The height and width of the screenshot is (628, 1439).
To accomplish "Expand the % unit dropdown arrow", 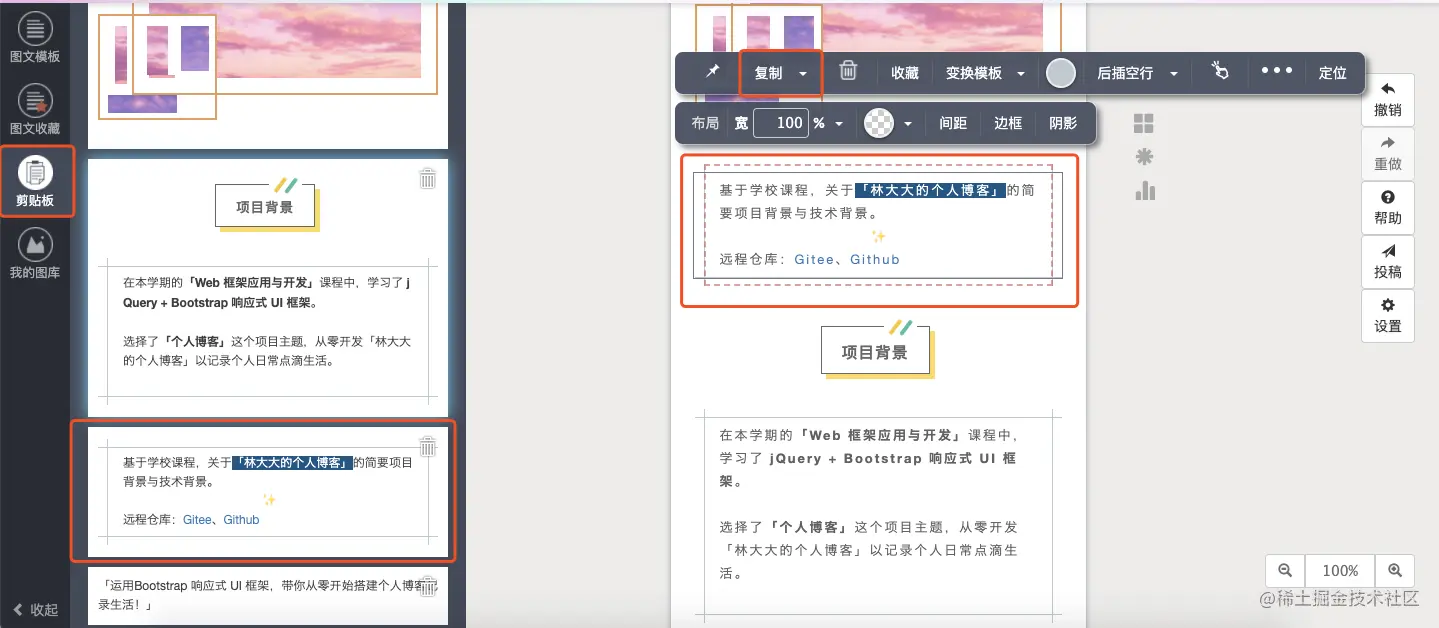I will pos(839,124).
